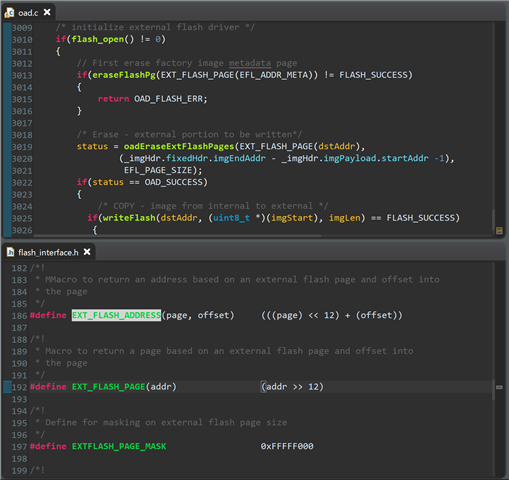Viewport: 509px width, 480px height.
Task: Click the highlighted EXT_FLASH_ADDRESS macro name
Action: coord(116,315)
